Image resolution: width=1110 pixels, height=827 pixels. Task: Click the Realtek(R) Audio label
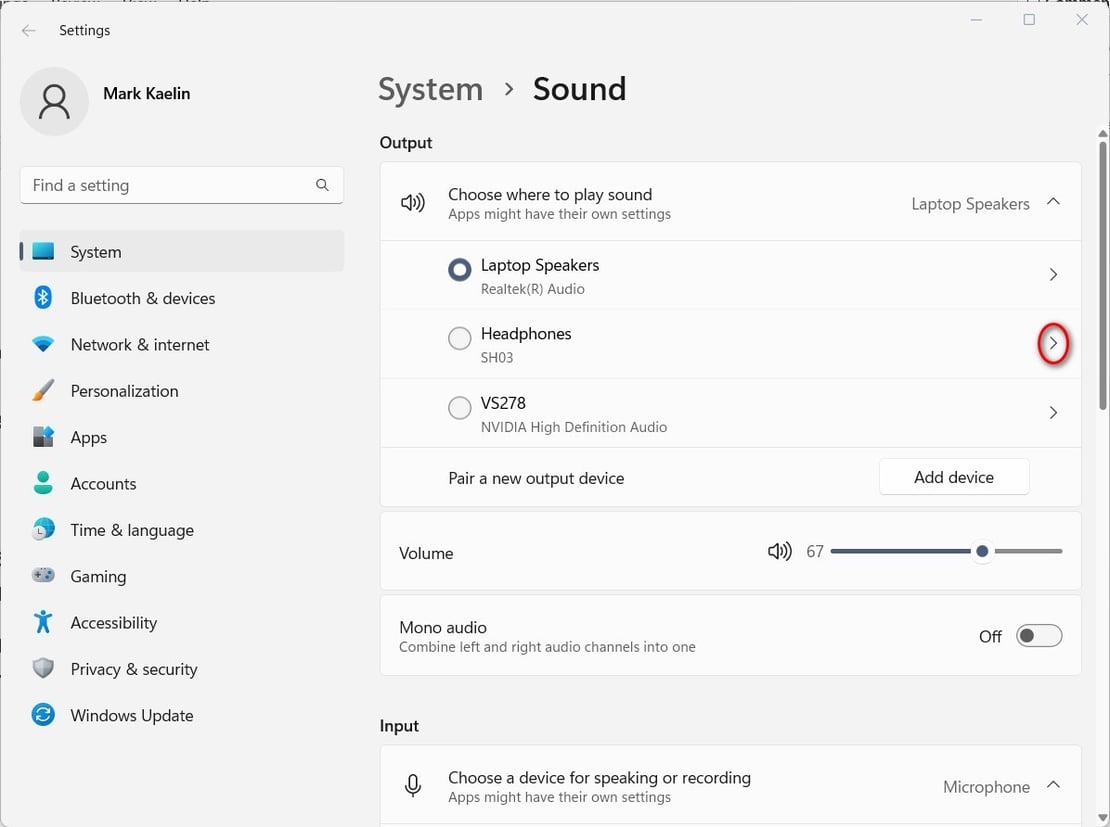(x=532, y=289)
